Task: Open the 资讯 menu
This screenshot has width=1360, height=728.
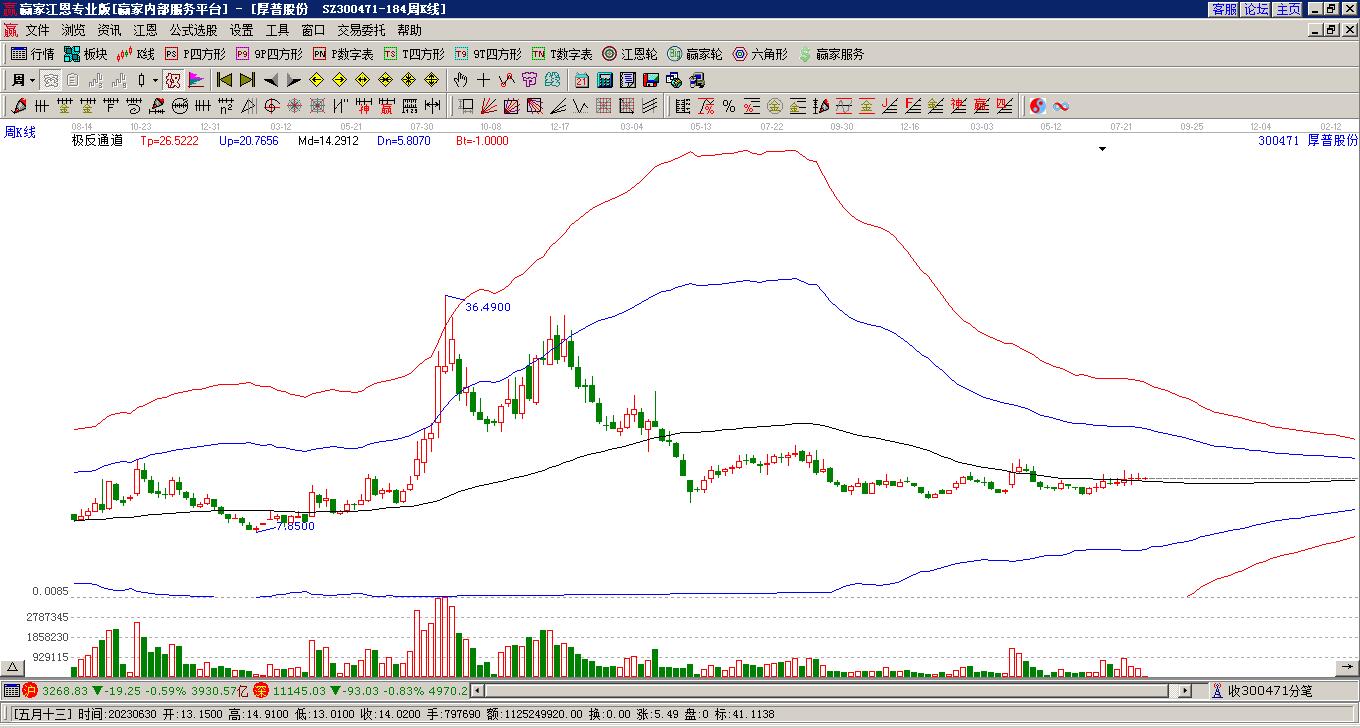Action: tap(109, 31)
